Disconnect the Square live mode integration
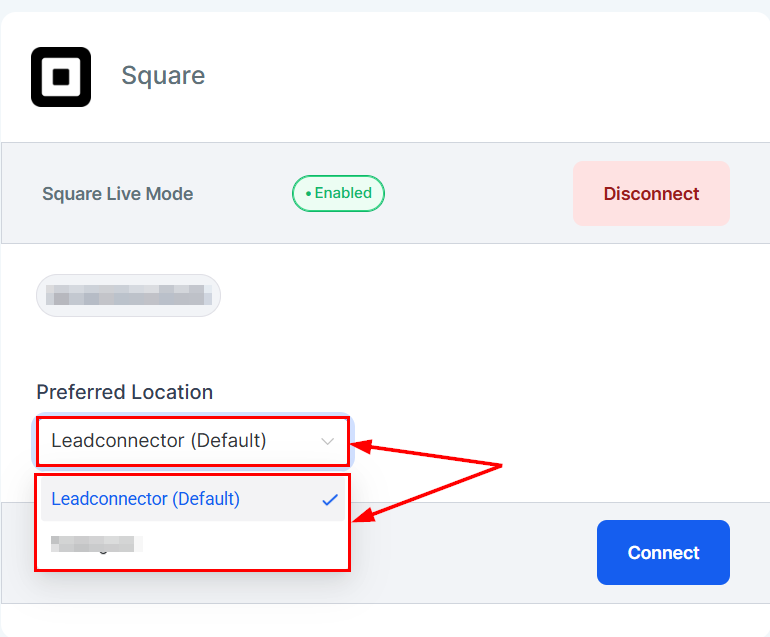The image size is (770, 637). (x=651, y=194)
